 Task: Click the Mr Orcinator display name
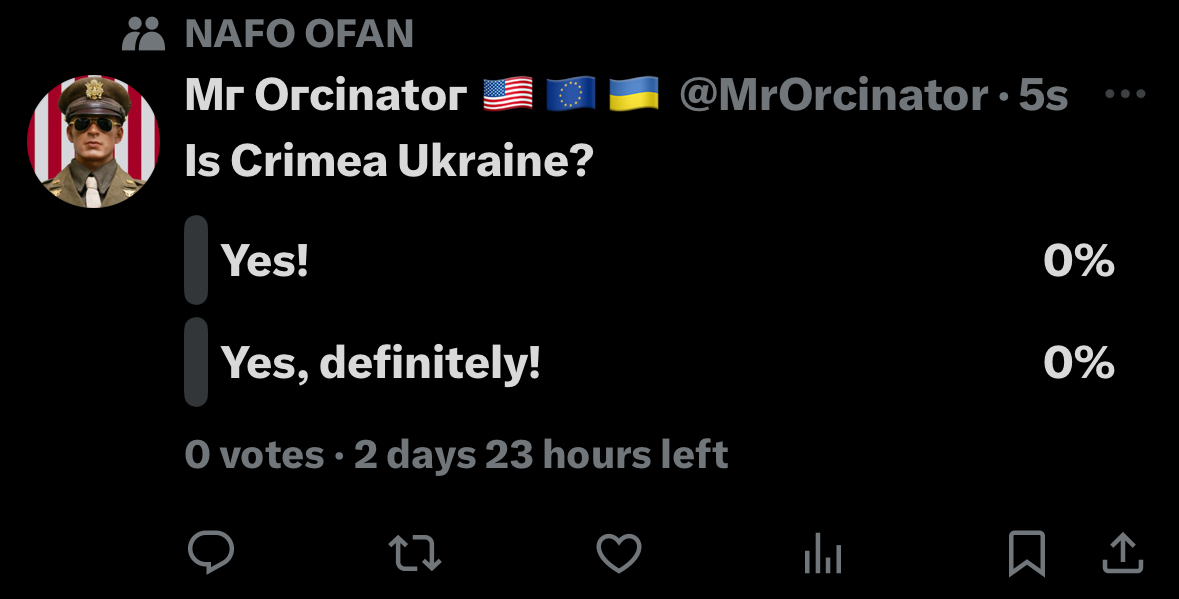(x=325, y=96)
